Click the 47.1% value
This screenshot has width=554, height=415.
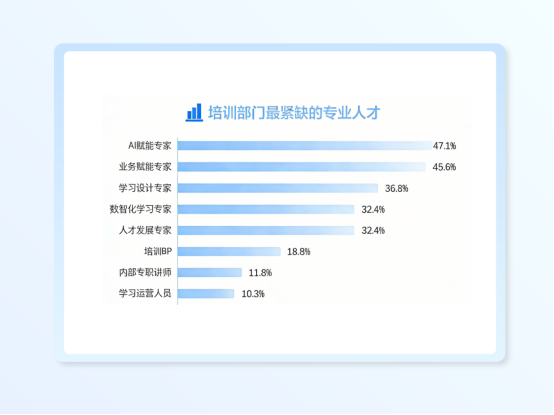444,146
